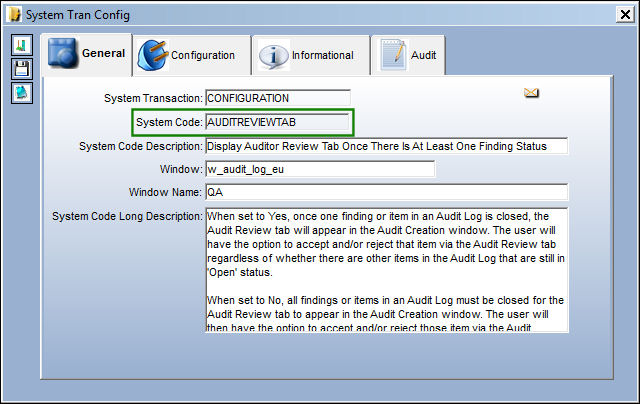The image size is (640, 404).
Task: Switch to the General tab
Action: [87, 54]
